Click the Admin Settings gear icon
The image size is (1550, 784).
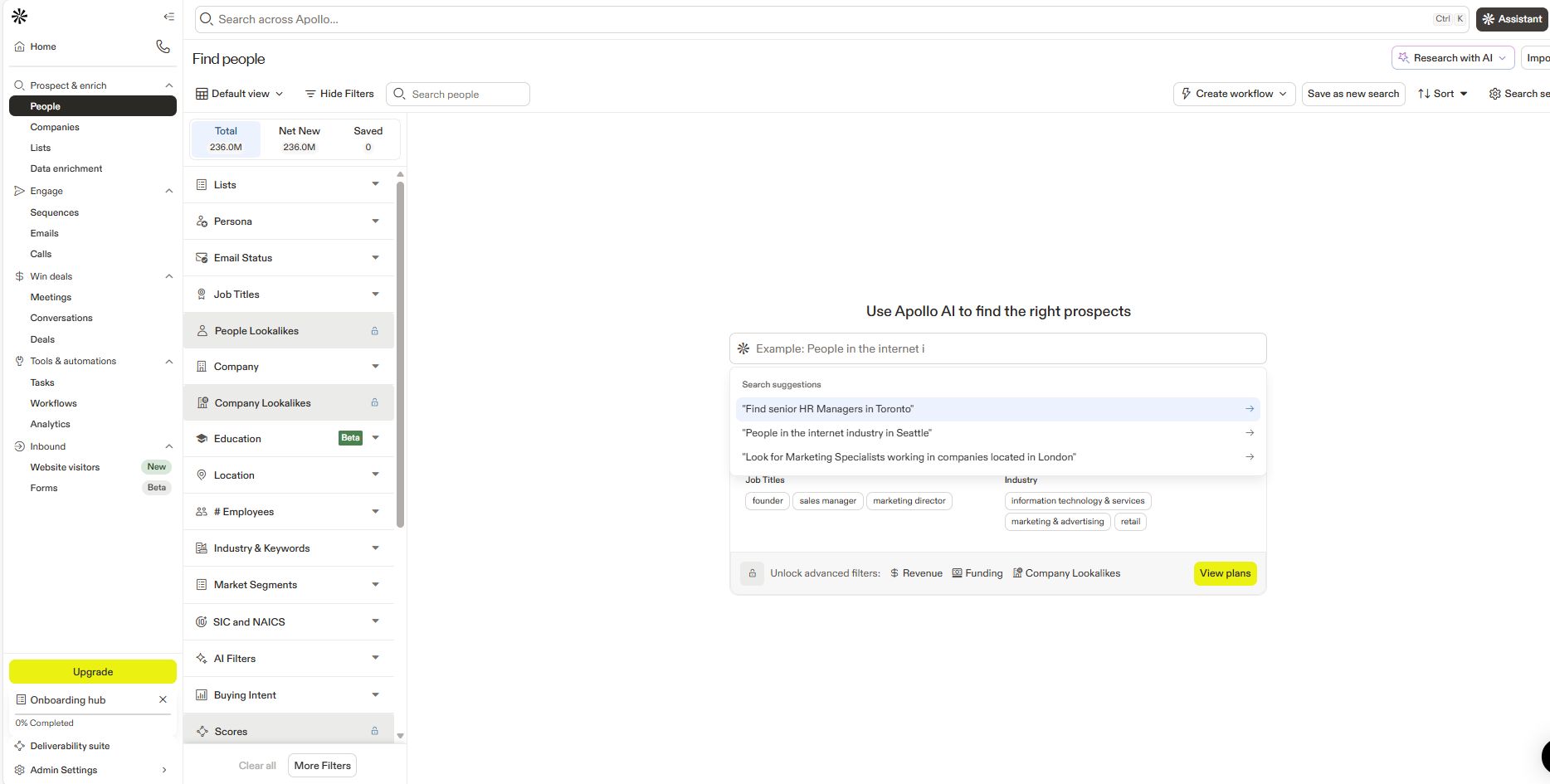[20, 770]
